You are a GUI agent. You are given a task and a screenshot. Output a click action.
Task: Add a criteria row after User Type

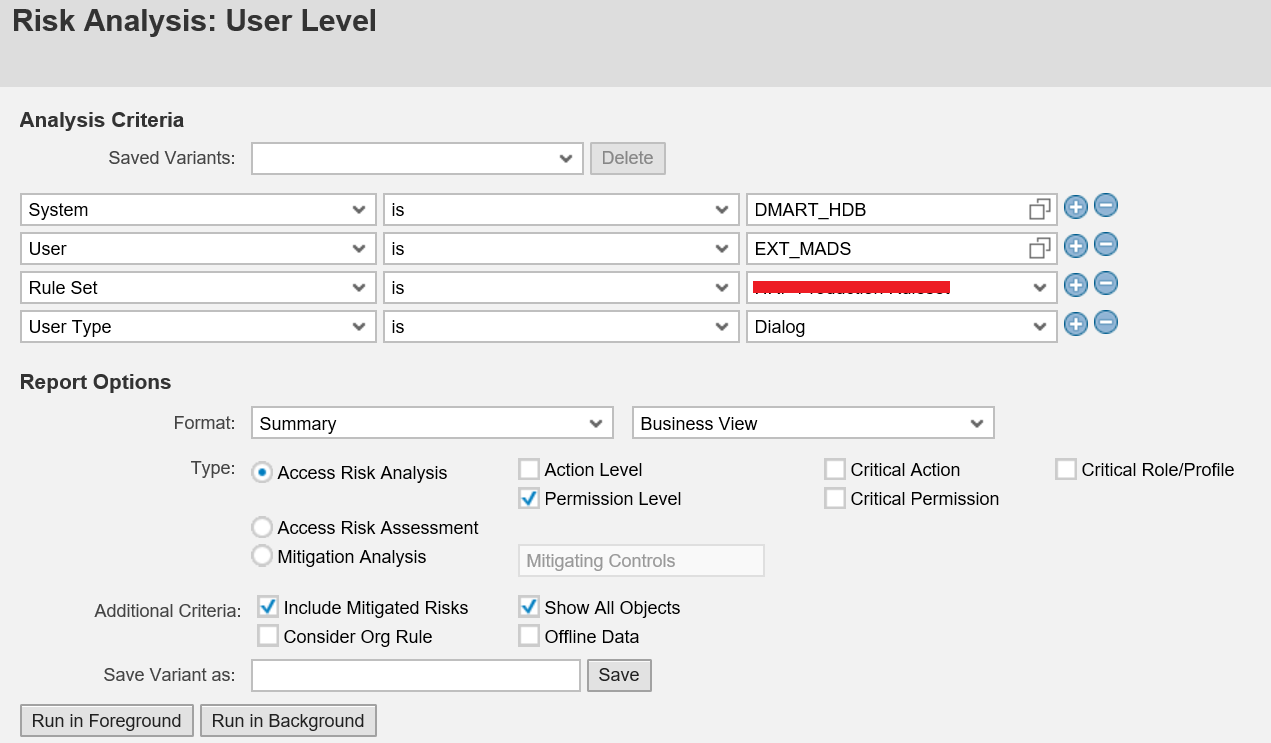(x=1076, y=324)
